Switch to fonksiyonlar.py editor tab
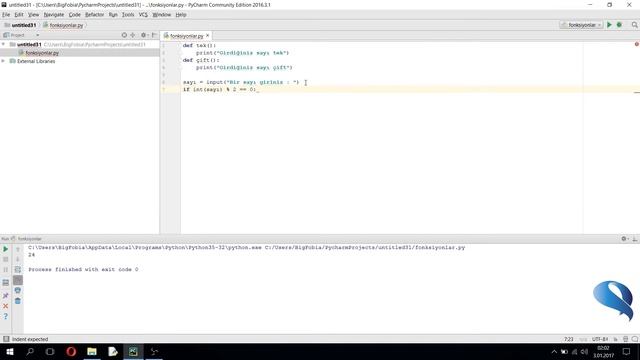This screenshot has width=640, height=360. [x=186, y=36]
